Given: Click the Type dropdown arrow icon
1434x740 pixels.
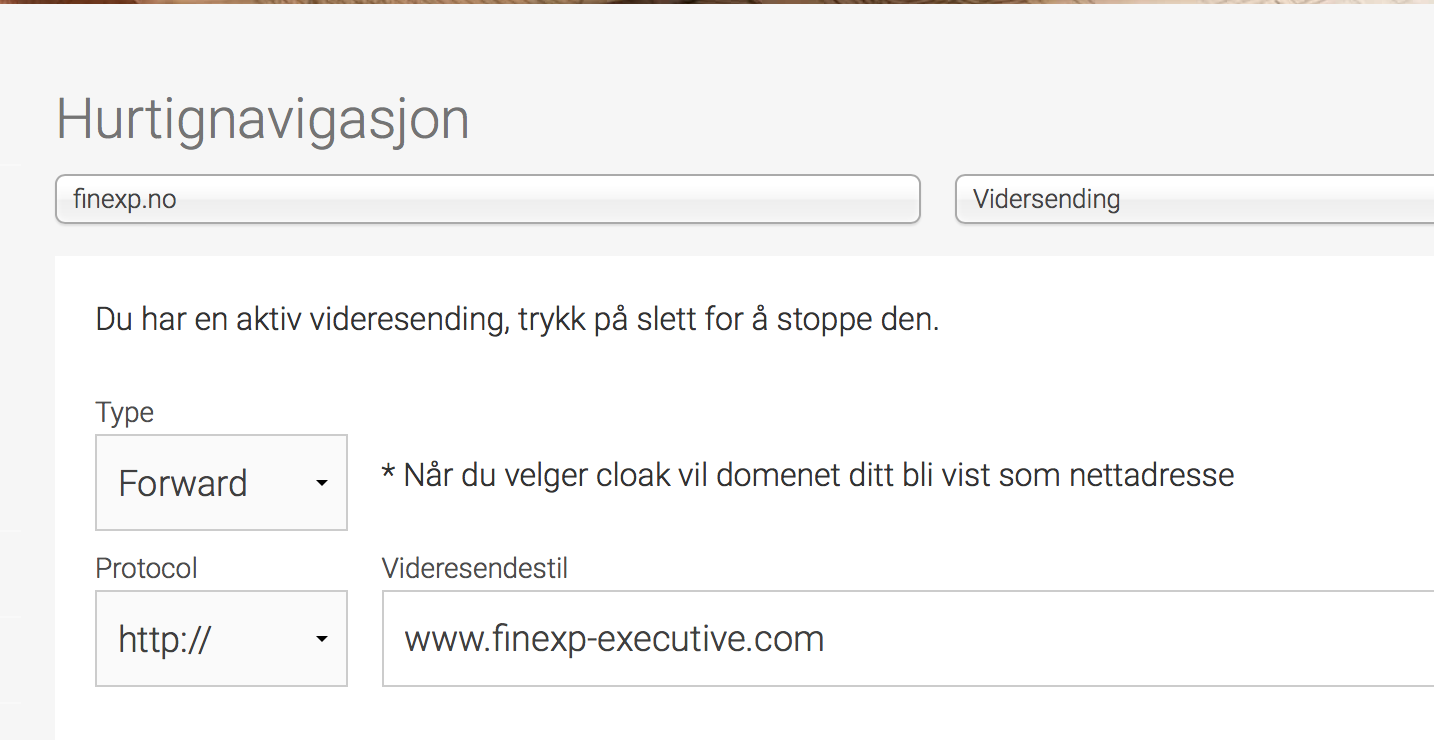Looking at the screenshot, I should click(321, 484).
